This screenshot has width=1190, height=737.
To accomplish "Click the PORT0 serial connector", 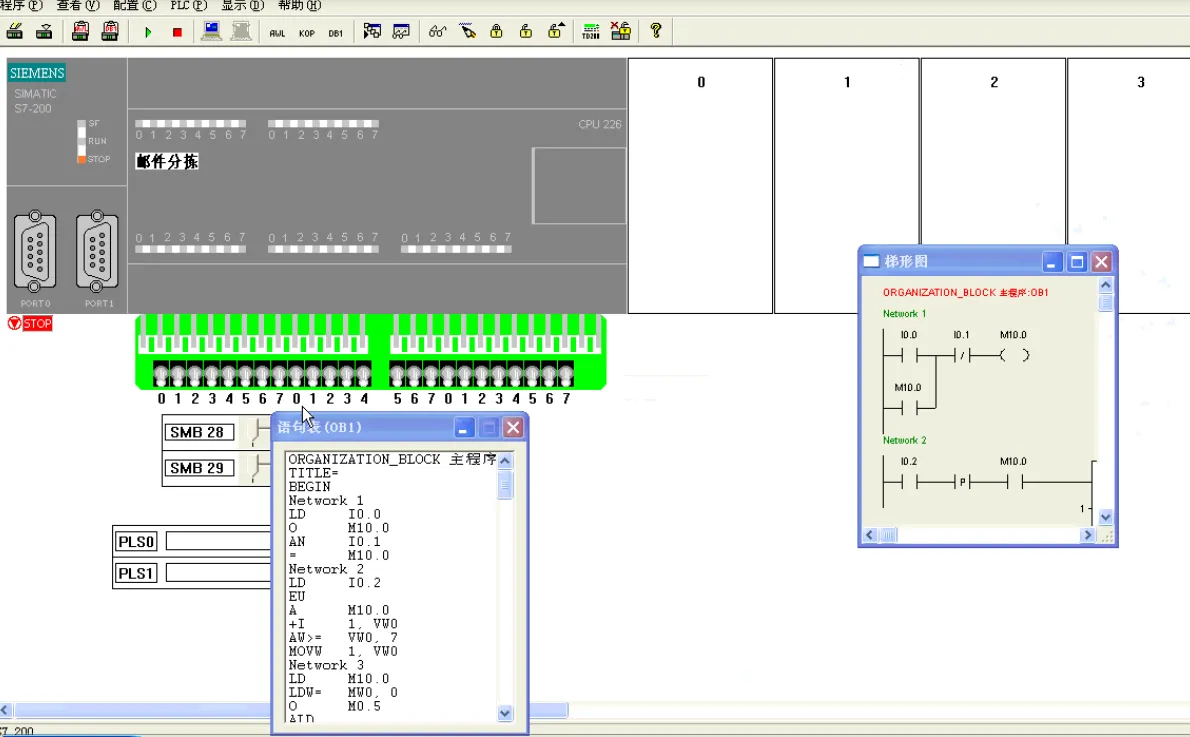I will pos(35,252).
